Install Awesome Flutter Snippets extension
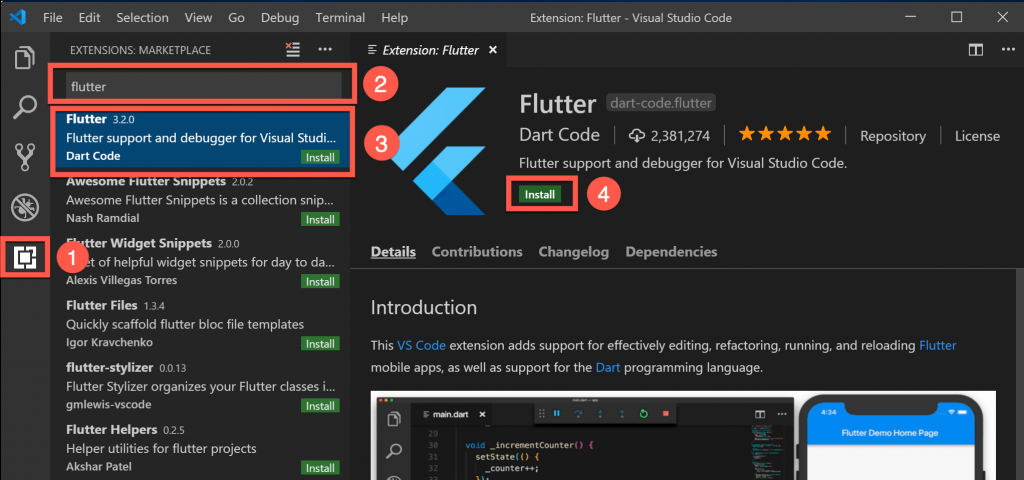1024x480 pixels. (x=320, y=219)
